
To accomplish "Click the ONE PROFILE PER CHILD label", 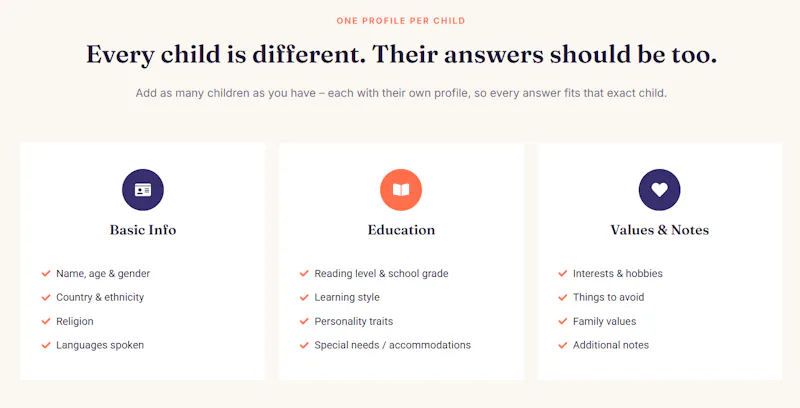I will [x=401, y=21].
